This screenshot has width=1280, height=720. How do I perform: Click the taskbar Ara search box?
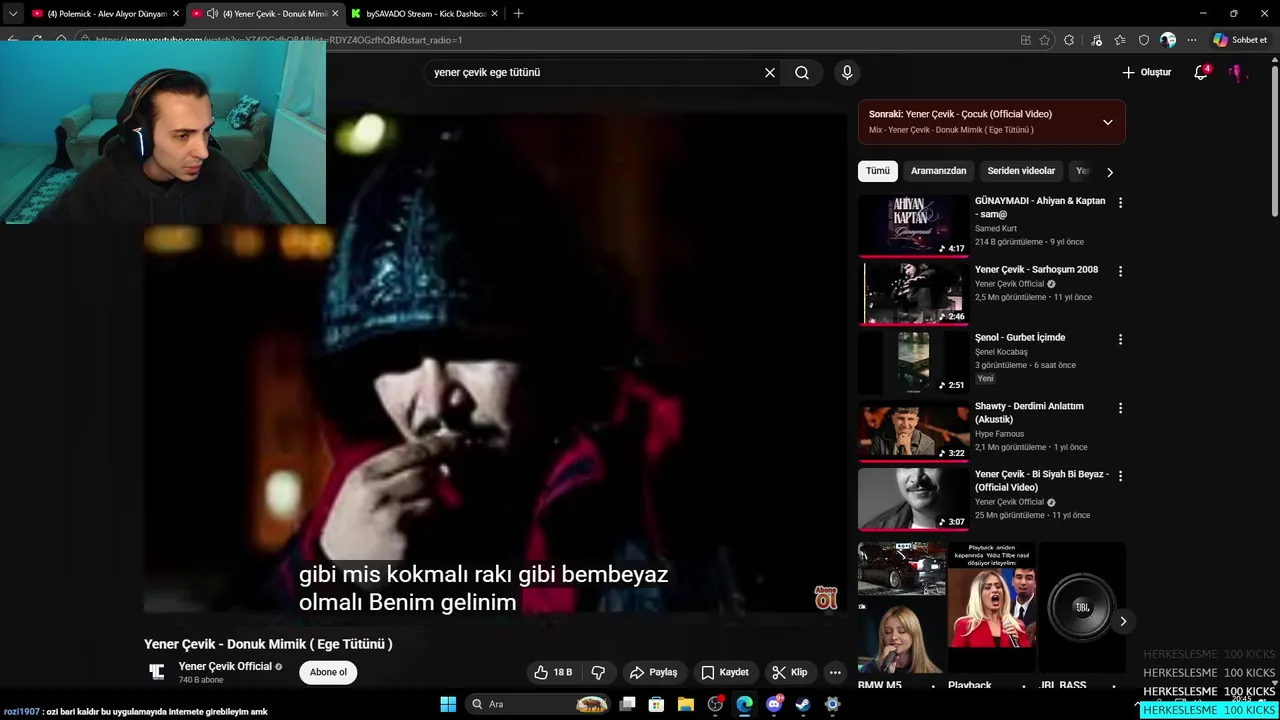(539, 704)
